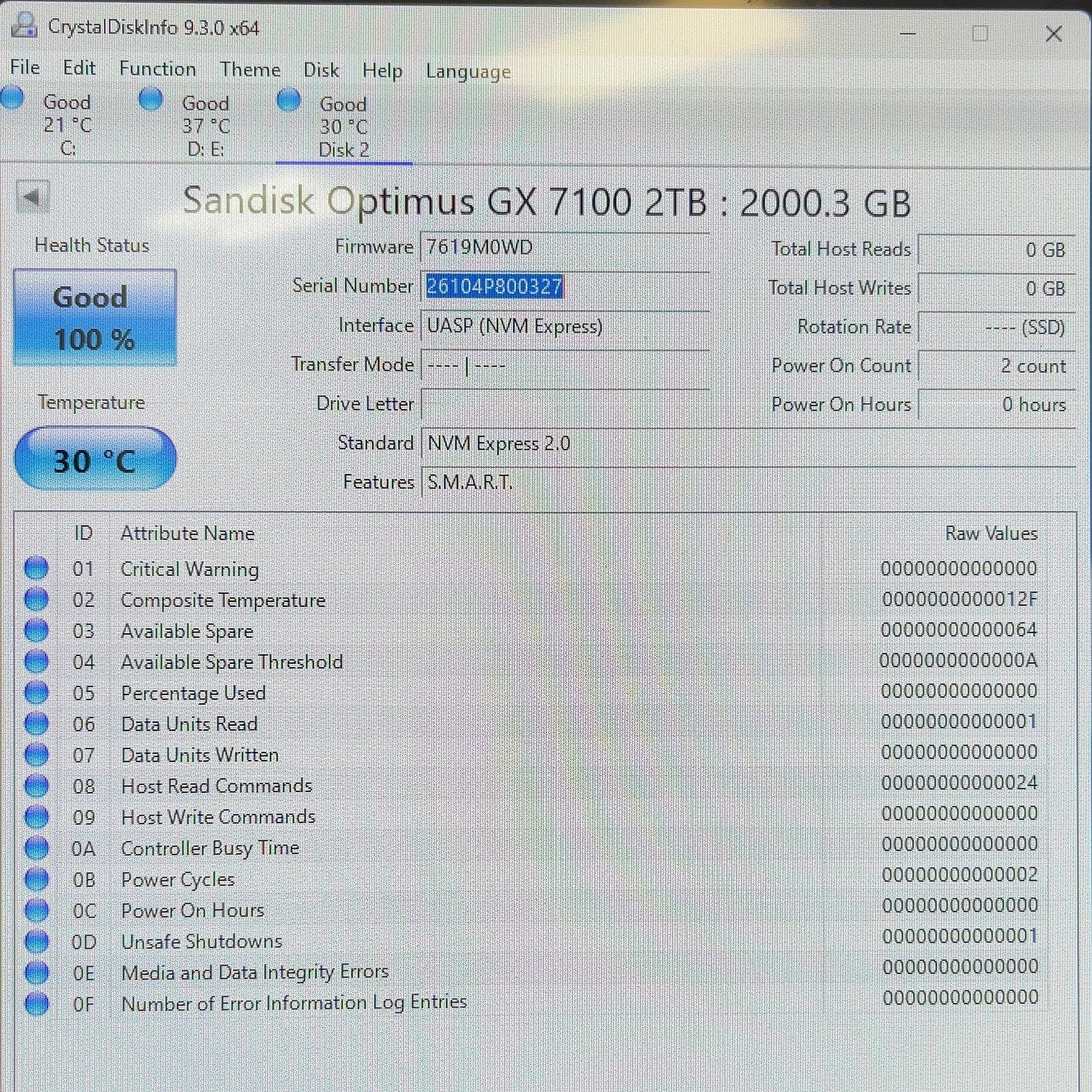Switch to the C: drive tab

pos(67,125)
